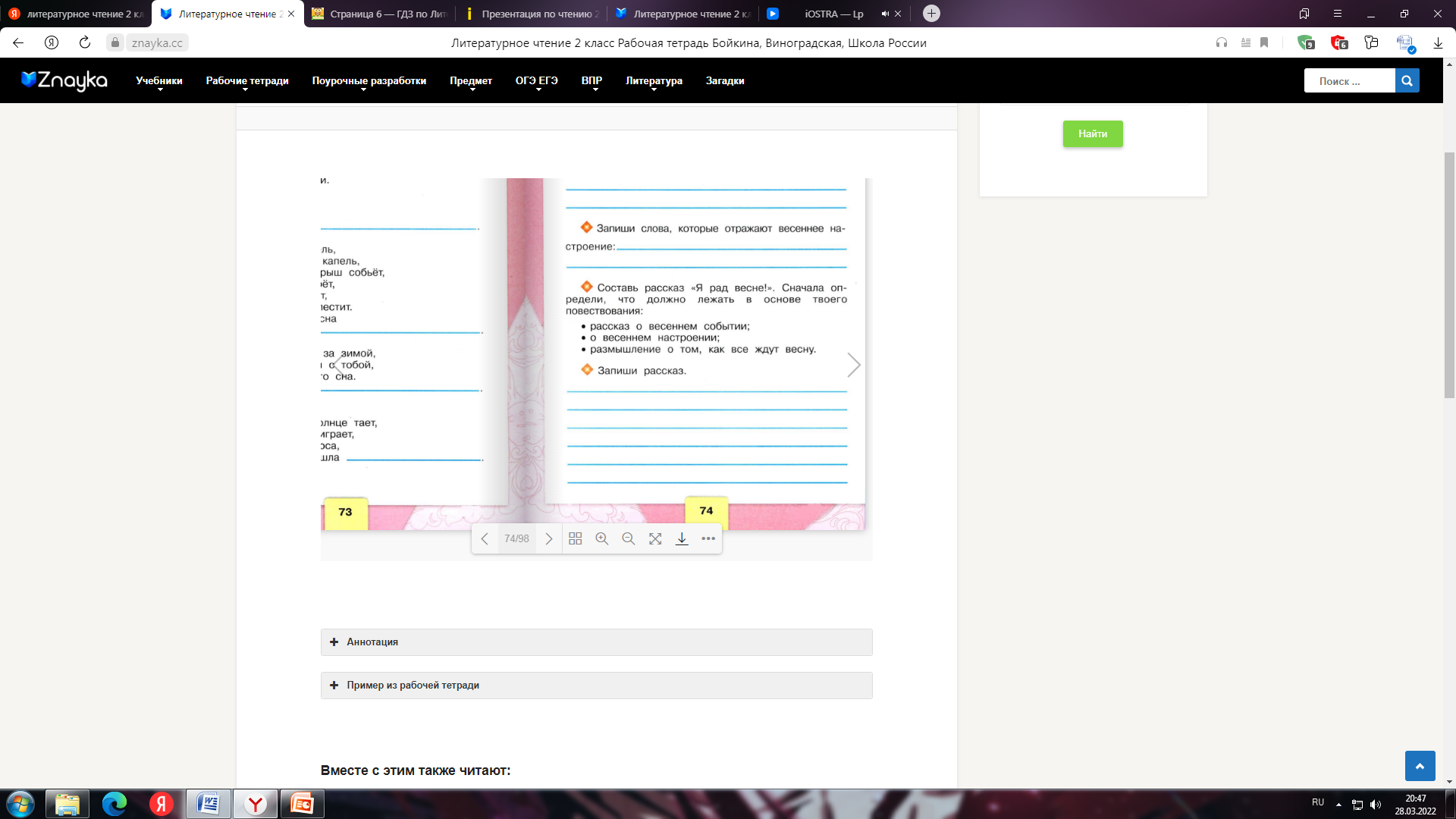1456x819 pixels.
Task: Open ВПР dropdown menu
Action: pos(592,80)
